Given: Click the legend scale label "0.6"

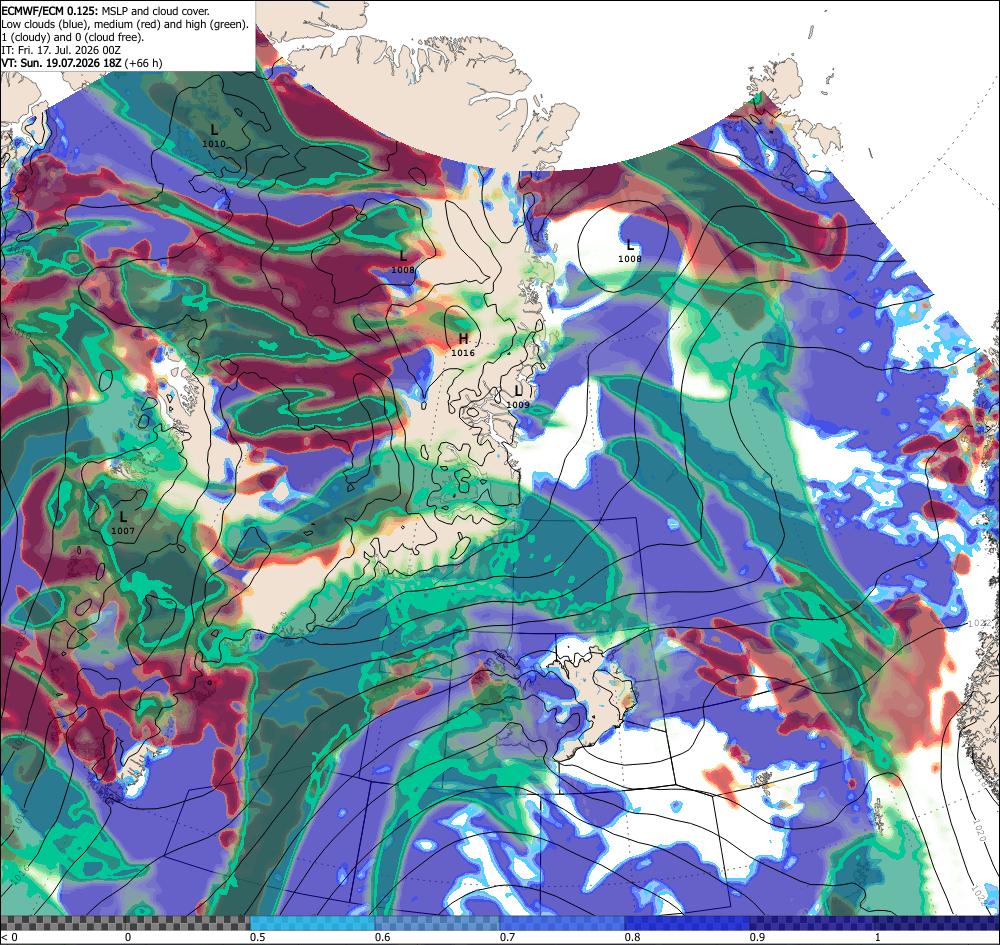Looking at the screenshot, I should pos(383,937).
